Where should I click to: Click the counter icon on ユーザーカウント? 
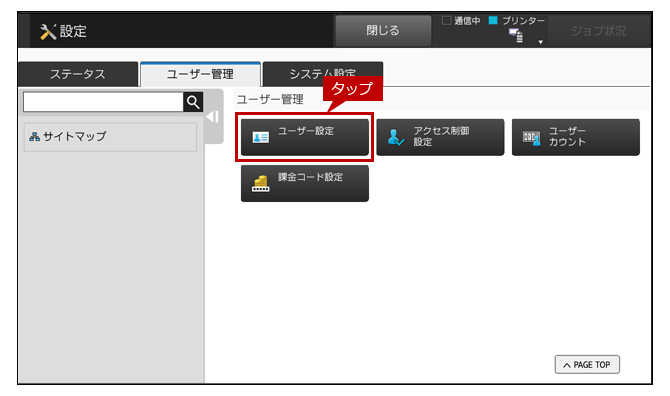[532, 138]
